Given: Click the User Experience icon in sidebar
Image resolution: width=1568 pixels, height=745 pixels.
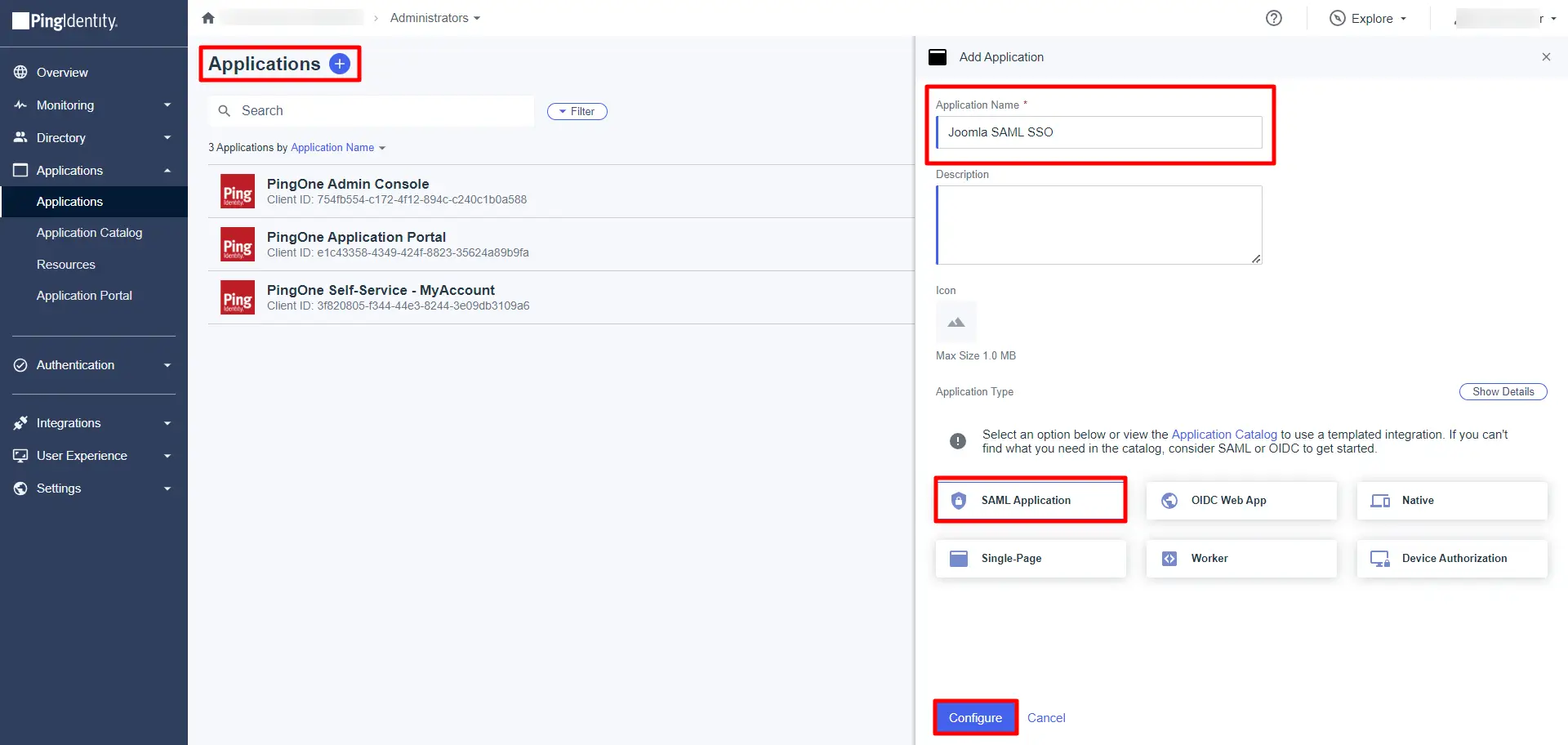Looking at the screenshot, I should coord(20,456).
